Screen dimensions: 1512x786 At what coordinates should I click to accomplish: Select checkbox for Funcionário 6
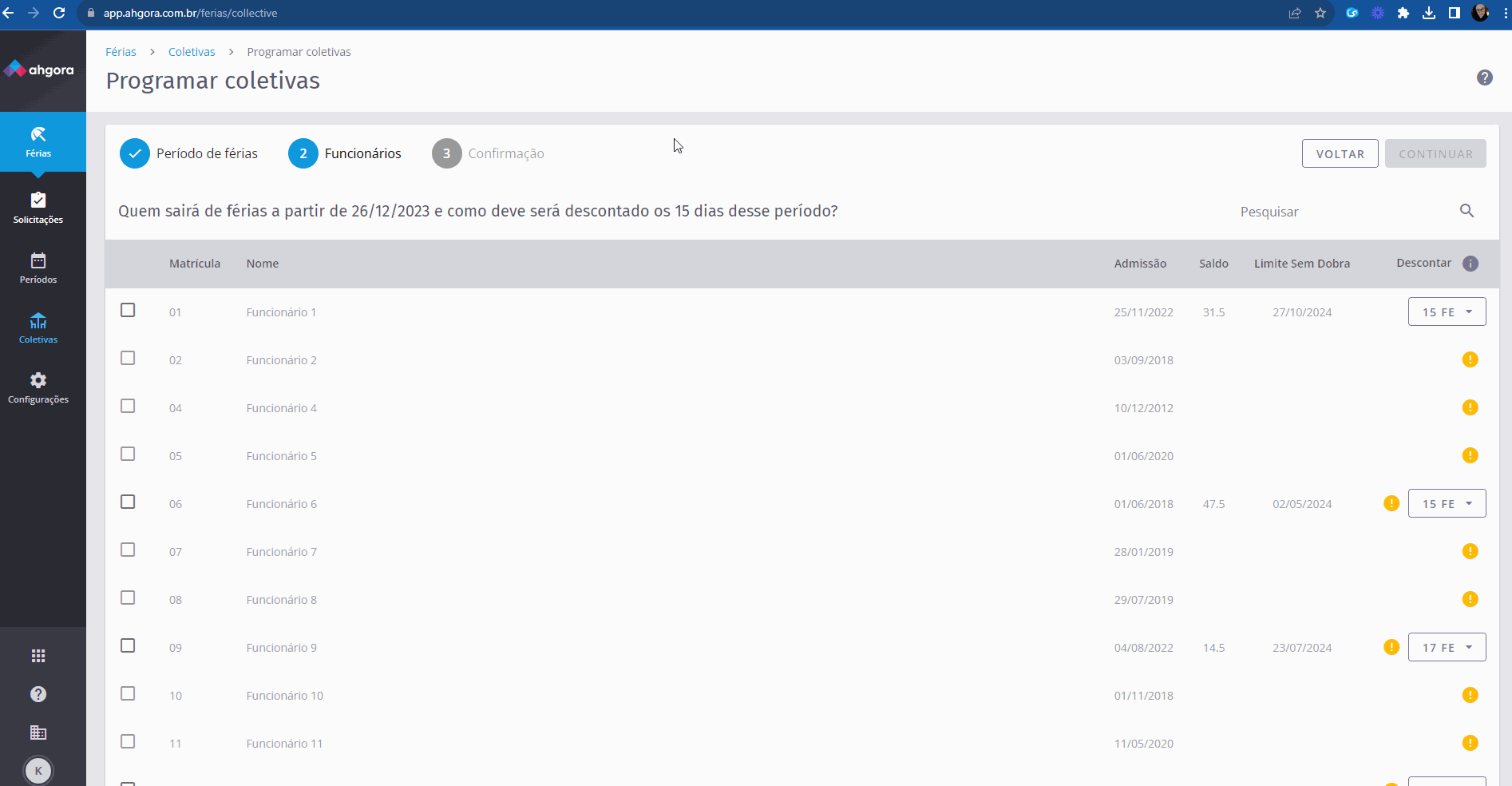tap(128, 502)
